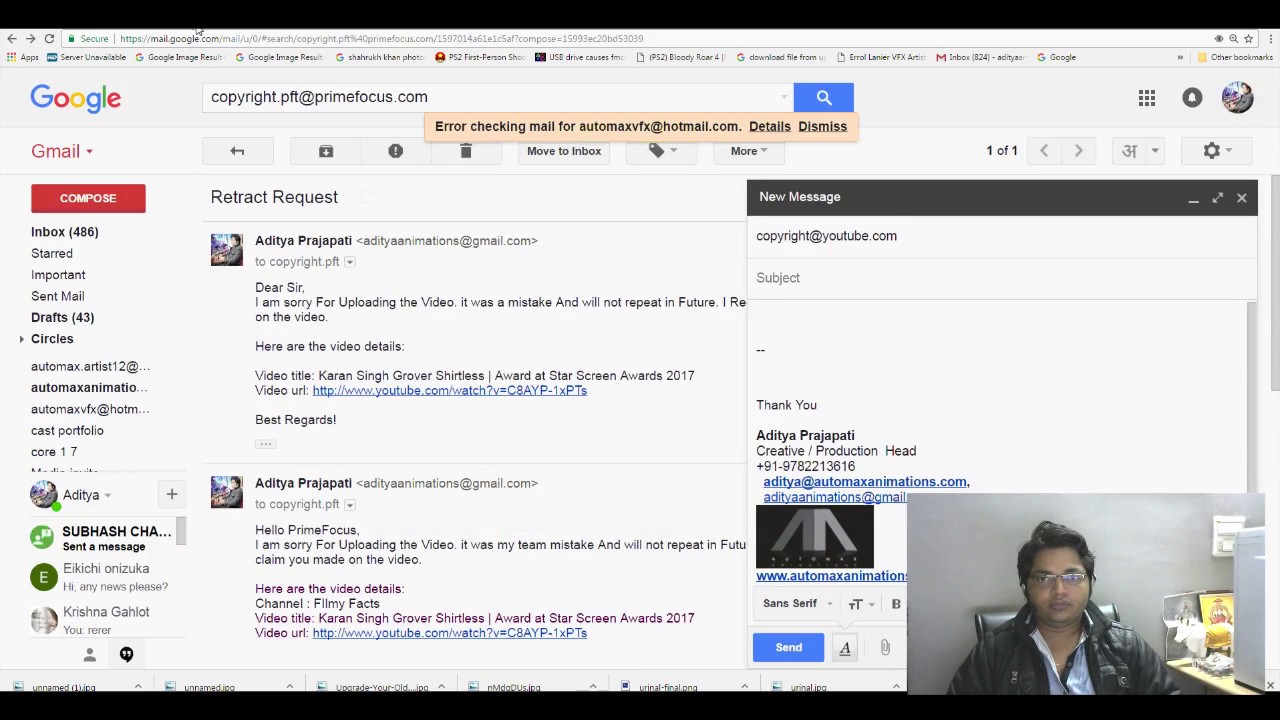
Task: Show trimmed content in first email
Action: click(x=265, y=443)
